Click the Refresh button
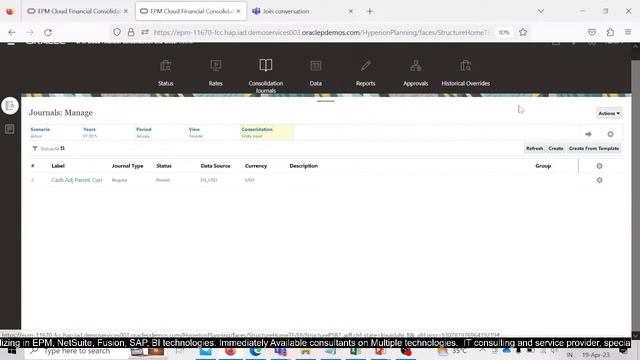 pos(534,149)
